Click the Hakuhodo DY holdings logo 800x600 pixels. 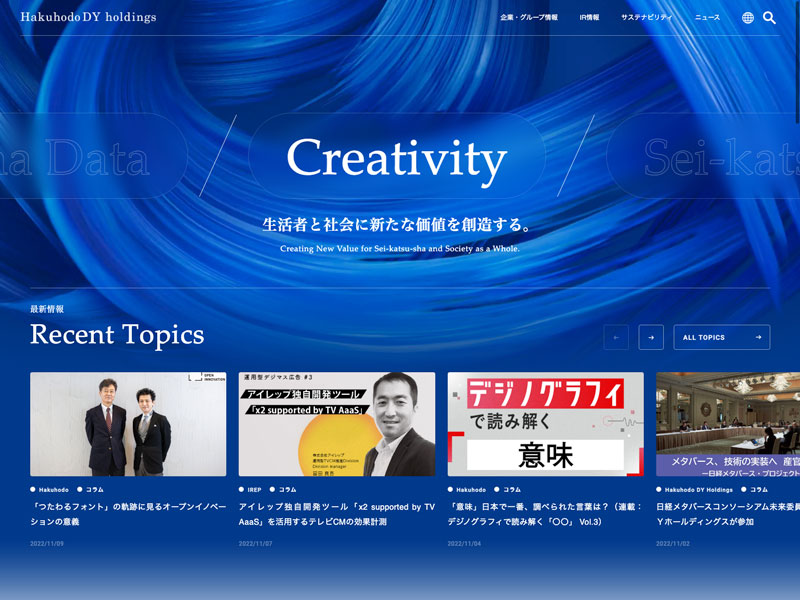[x=88, y=17]
